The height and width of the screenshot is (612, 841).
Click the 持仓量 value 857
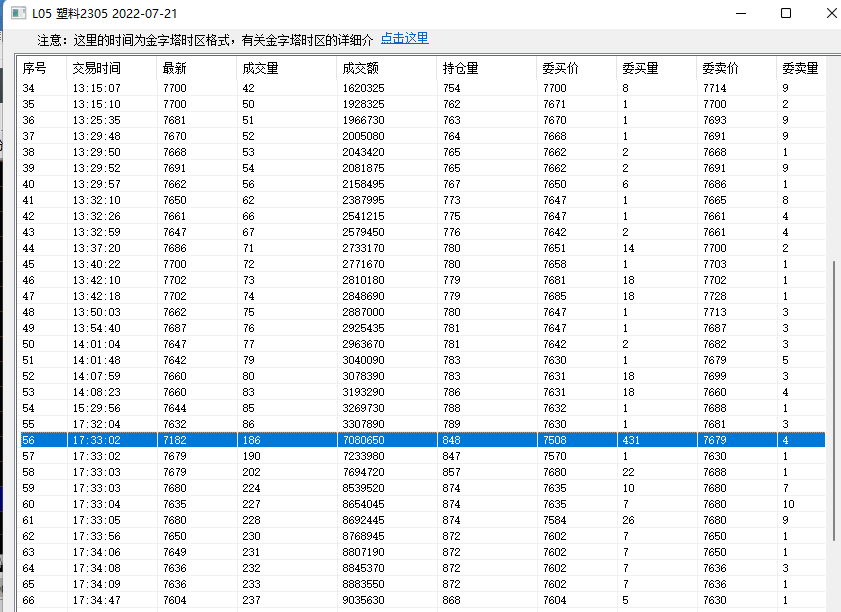point(451,472)
